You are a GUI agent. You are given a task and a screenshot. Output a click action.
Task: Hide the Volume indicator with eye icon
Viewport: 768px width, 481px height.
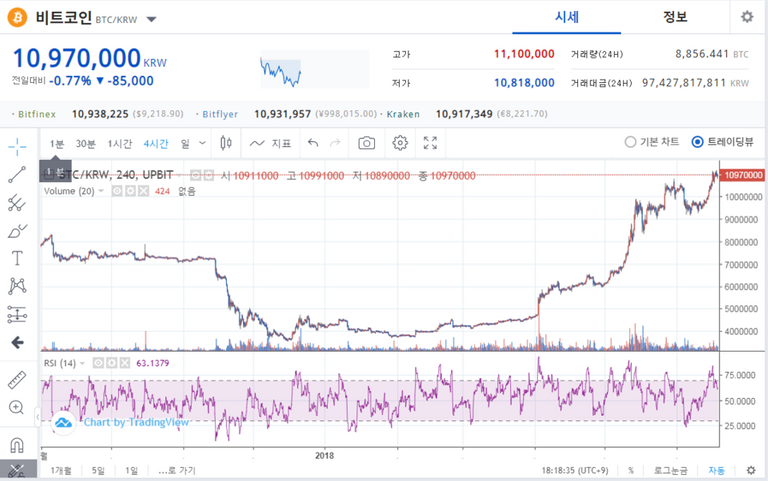(117, 191)
